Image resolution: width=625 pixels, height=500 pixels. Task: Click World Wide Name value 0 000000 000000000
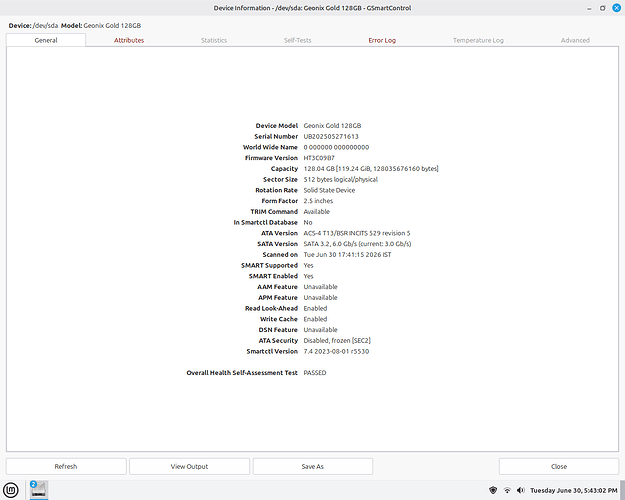click(336, 147)
